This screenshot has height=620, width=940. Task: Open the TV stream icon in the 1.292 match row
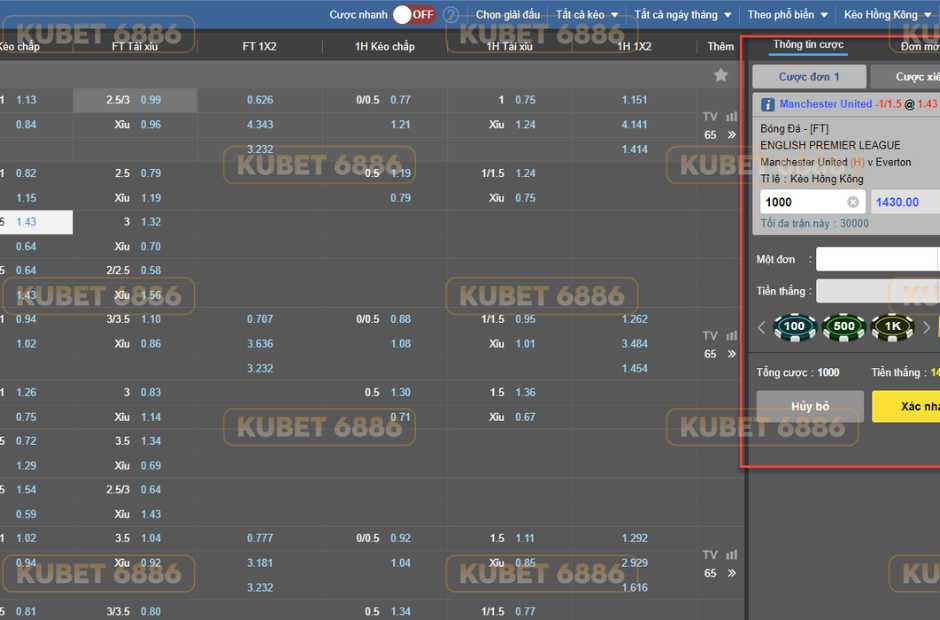(x=710, y=555)
